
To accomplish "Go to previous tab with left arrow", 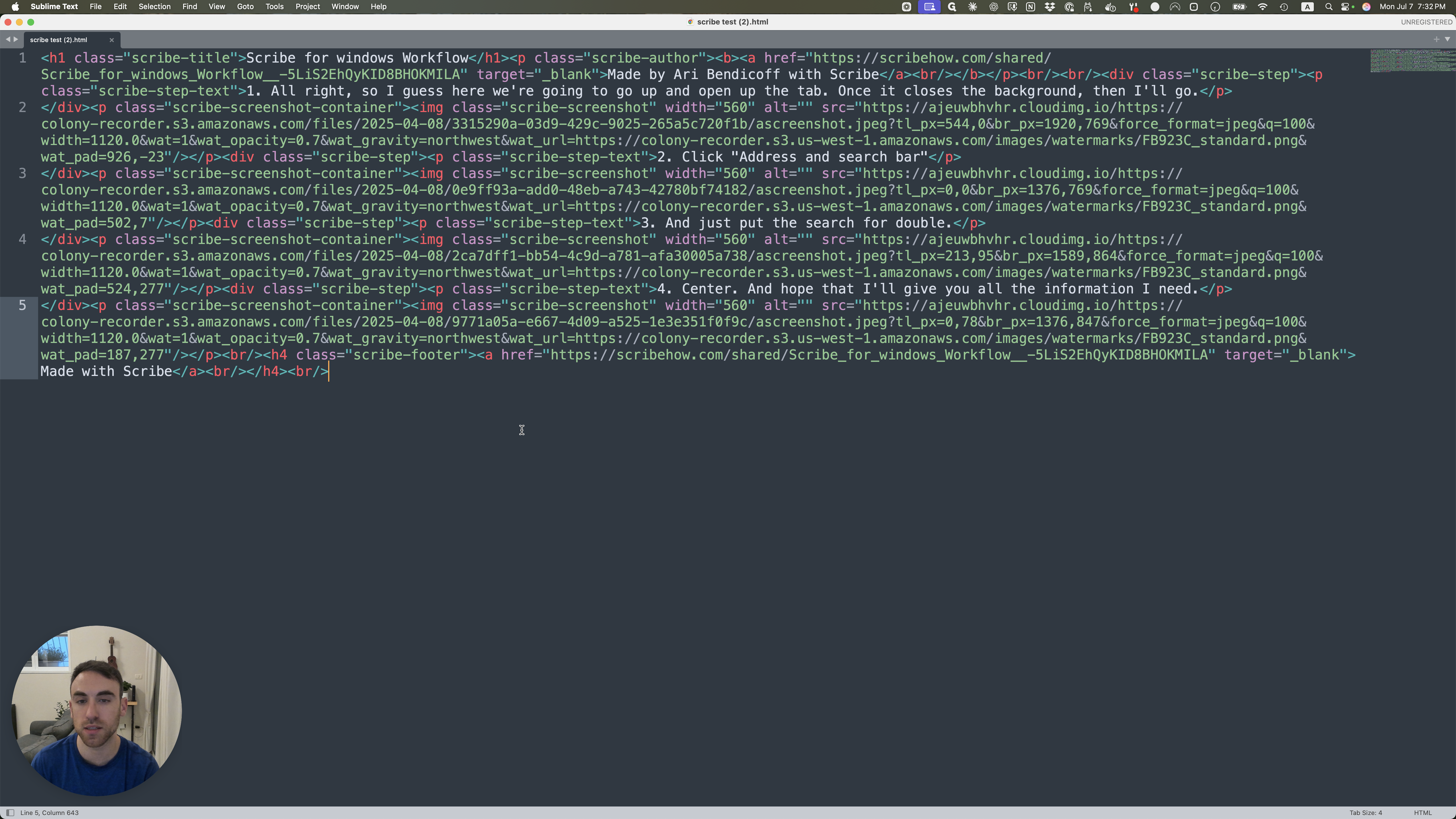I will click(x=8, y=40).
